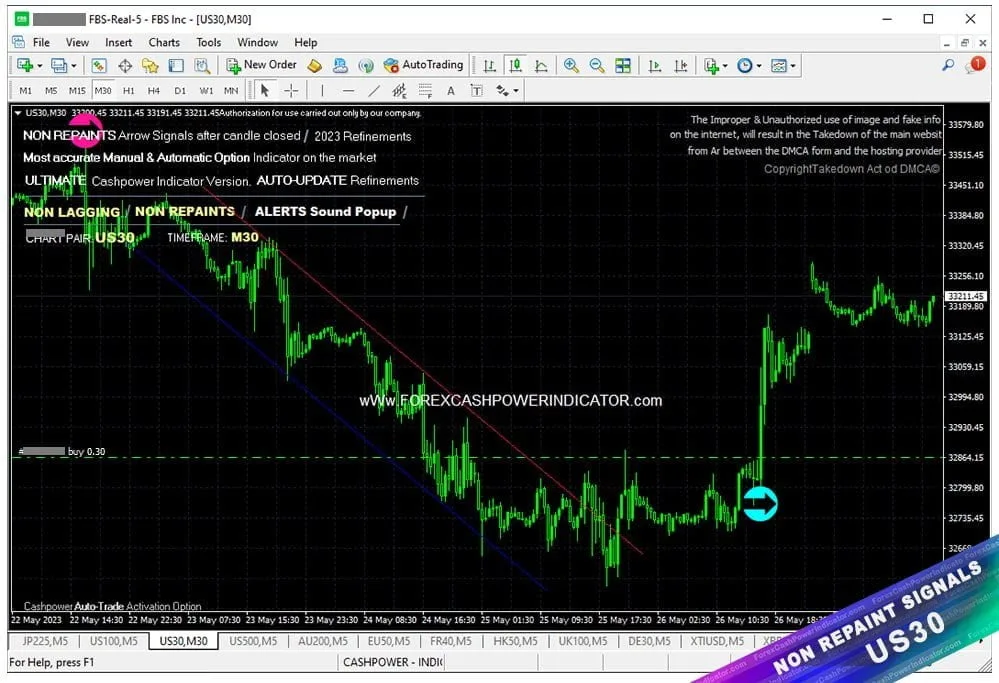Switch to the H1 timeframe
Screen dimensions: 999x683
(127, 90)
